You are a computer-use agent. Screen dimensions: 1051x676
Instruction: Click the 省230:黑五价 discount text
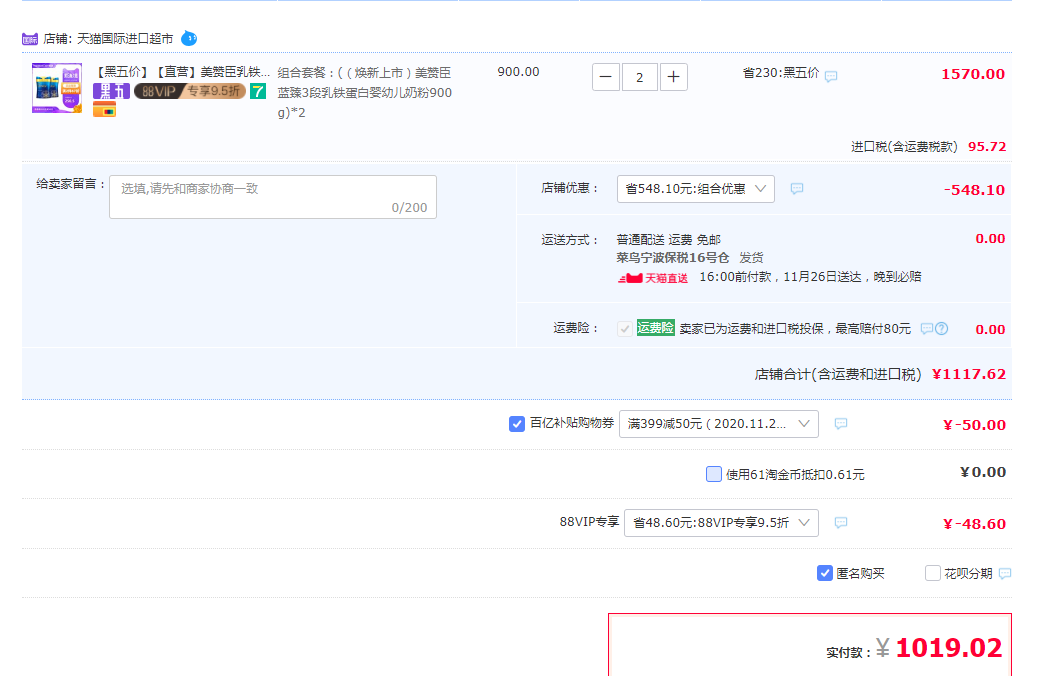781,73
